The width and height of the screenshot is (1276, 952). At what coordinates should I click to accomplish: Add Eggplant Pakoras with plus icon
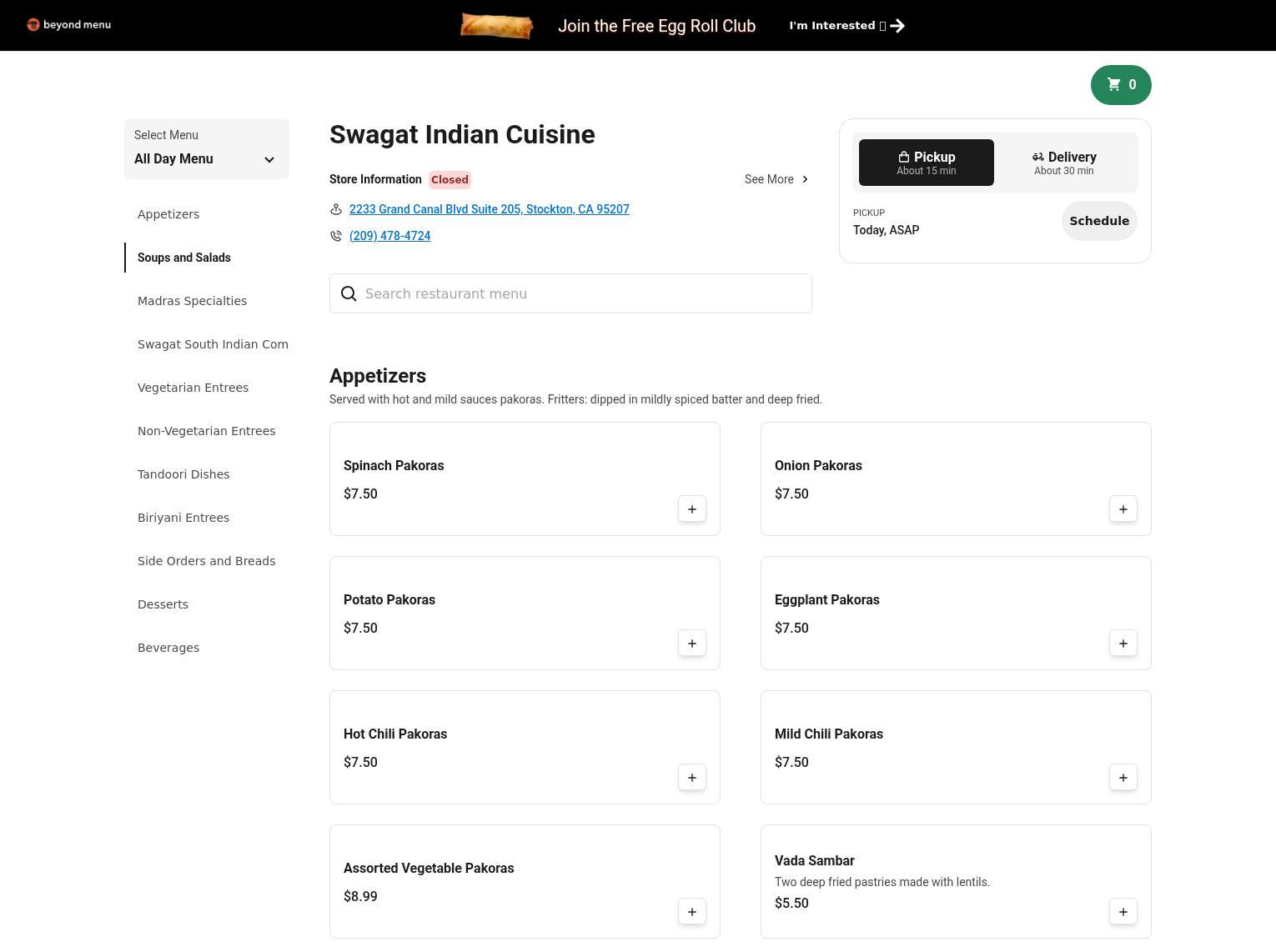coord(1123,644)
